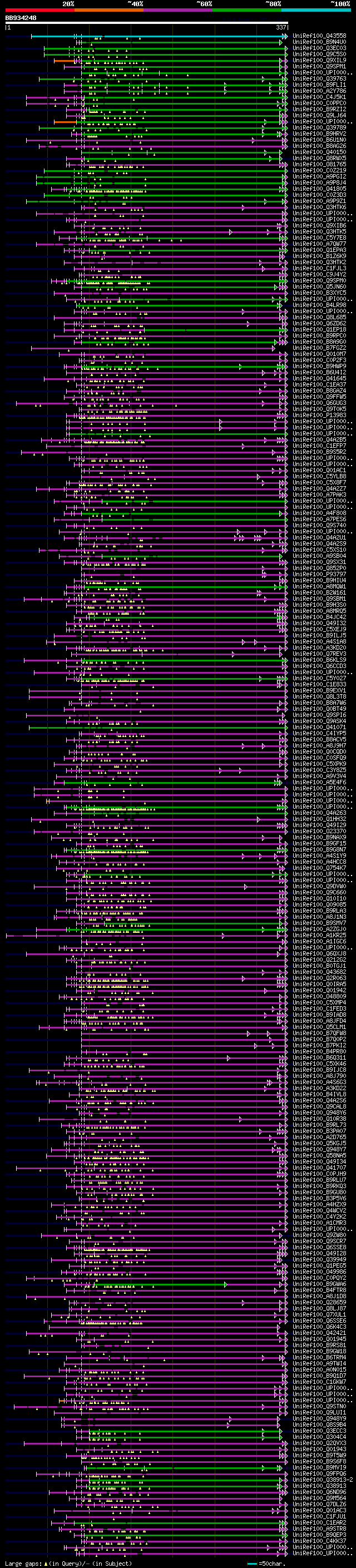The image size is (356, 1568).
Task: Click hit label UniRef100_Q948Y9
Action: [x=319, y=1419]
